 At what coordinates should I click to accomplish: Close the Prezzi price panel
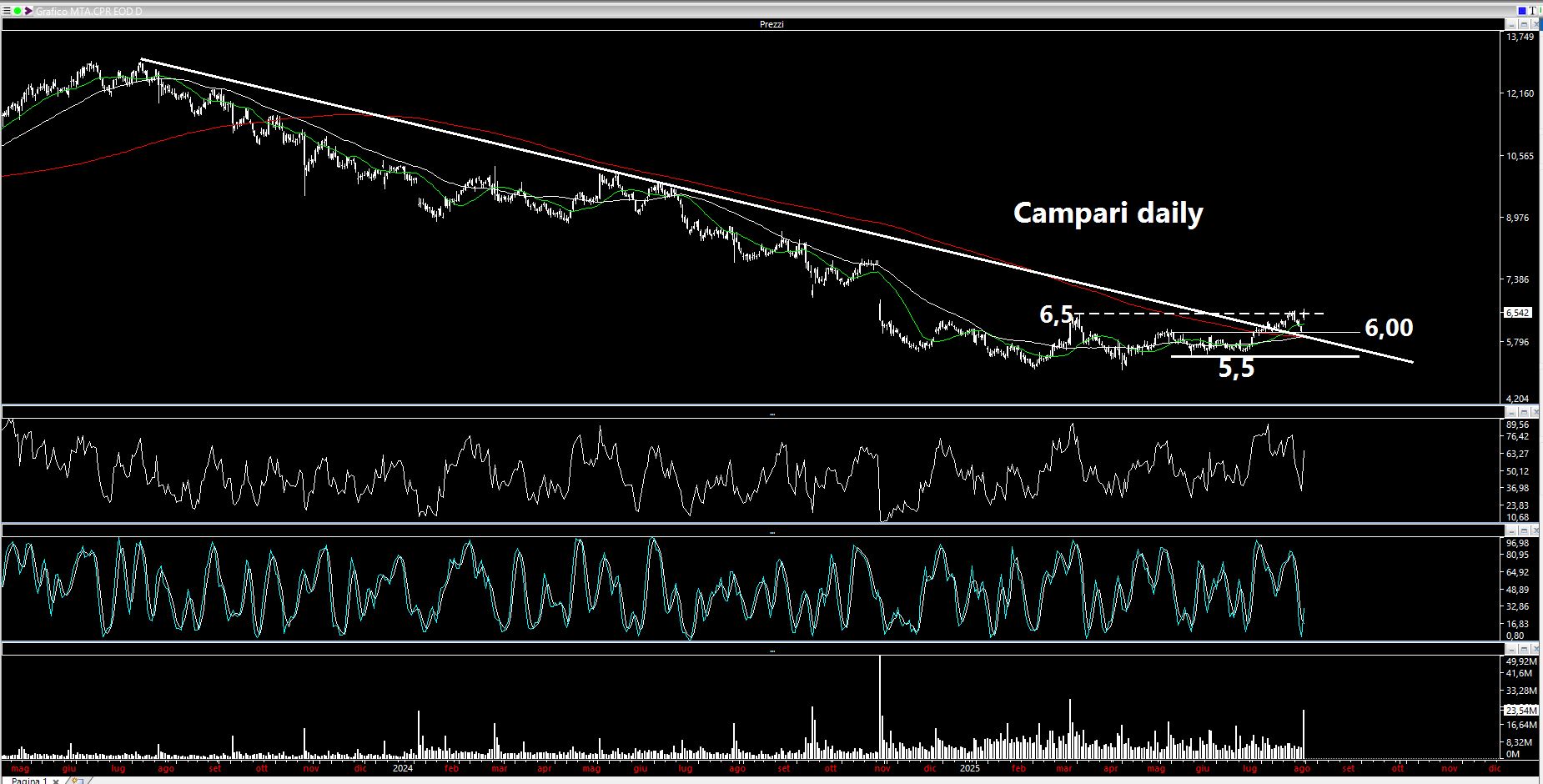pyautogui.click(x=1536, y=25)
